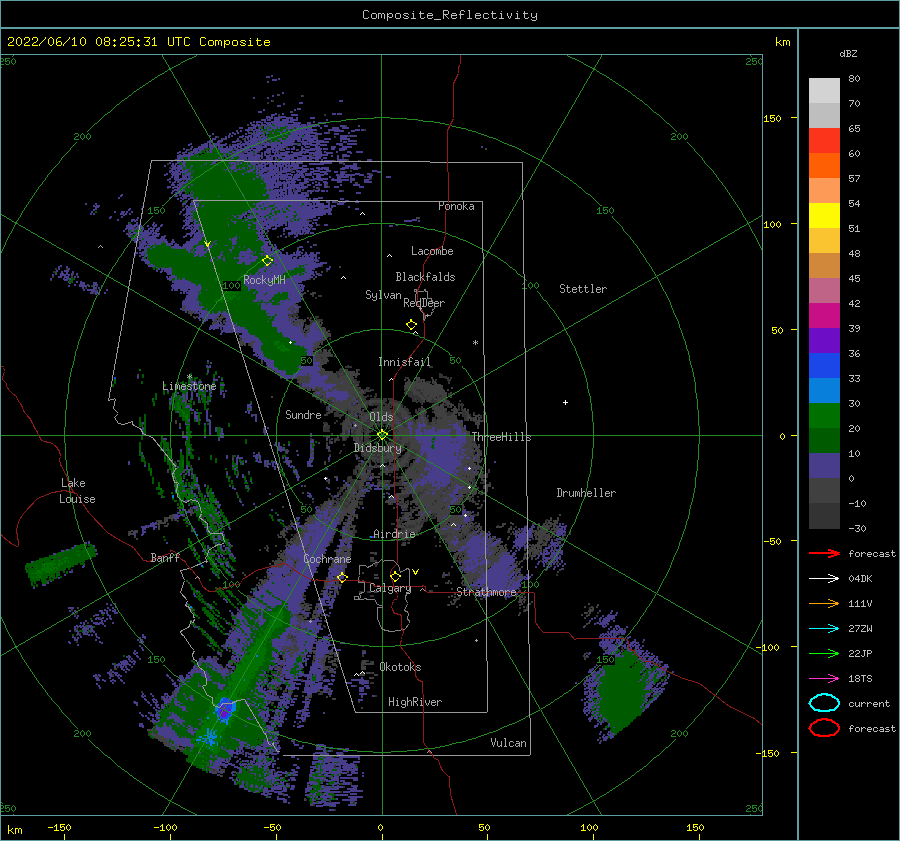Viewport: 900px width, 841px height.
Task: Click the yellow diamond marker above Calgary
Action: pos(395,576)
